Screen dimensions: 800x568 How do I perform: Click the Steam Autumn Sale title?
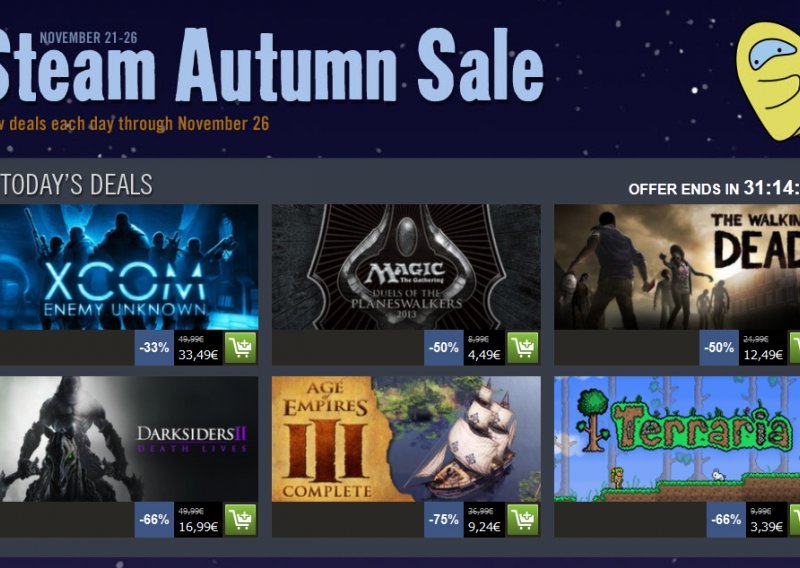click(x=270, y=65)
